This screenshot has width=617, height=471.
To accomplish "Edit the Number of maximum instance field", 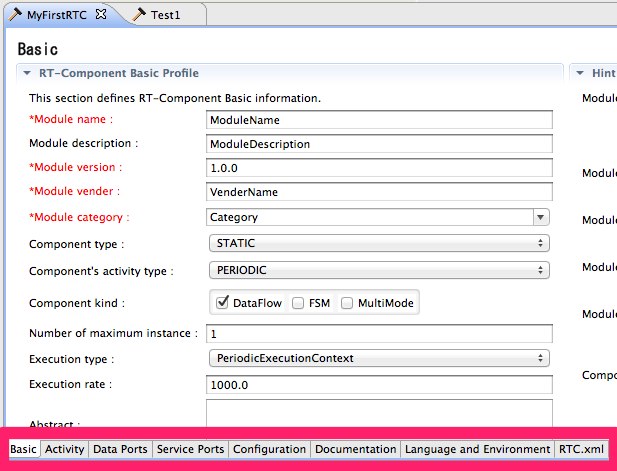I will tap(379, 334).
